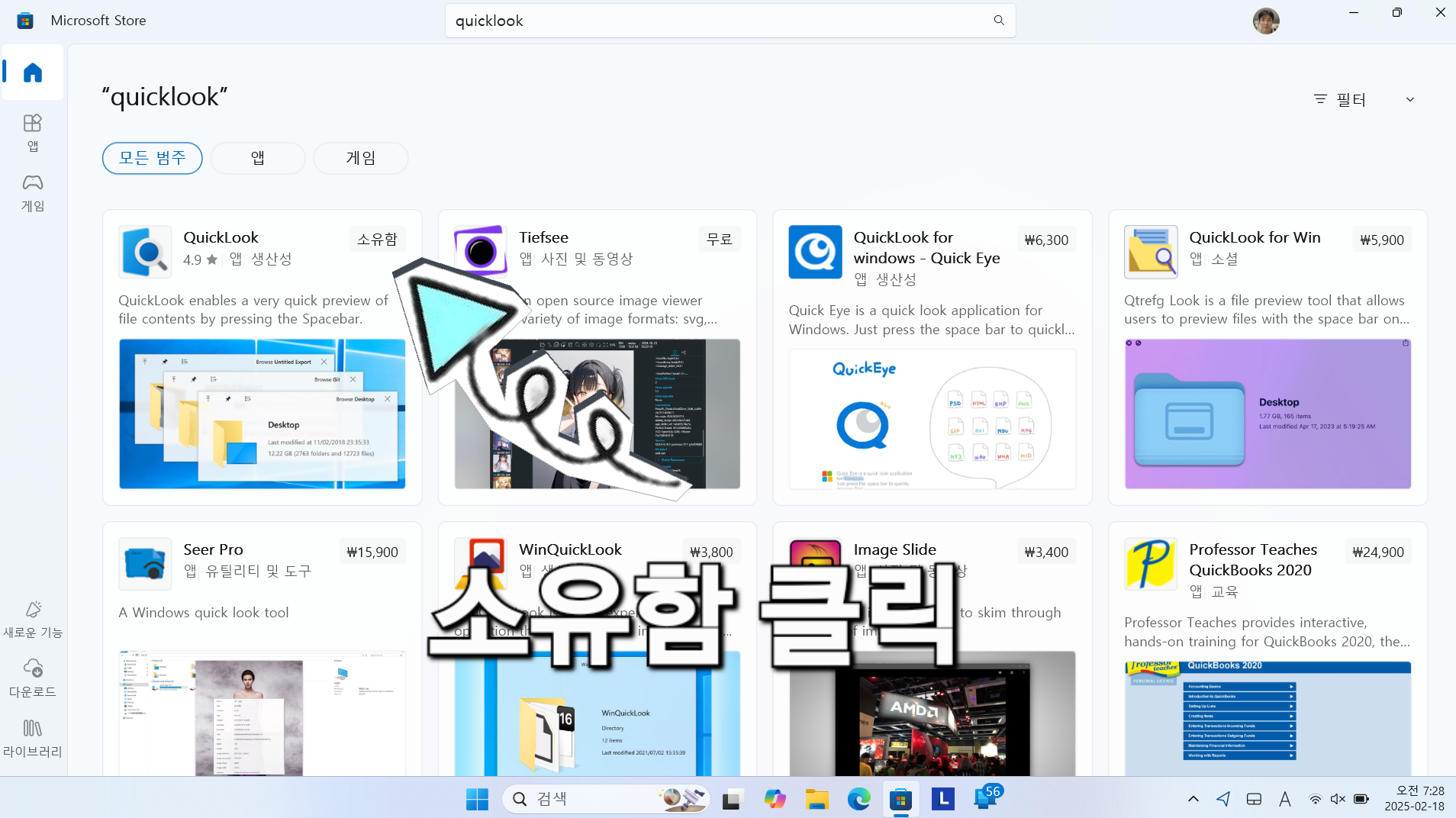The image size is (1456, 818).
Task: Click the ₩3,800 price on WinQuickLook
Action: 711,552
